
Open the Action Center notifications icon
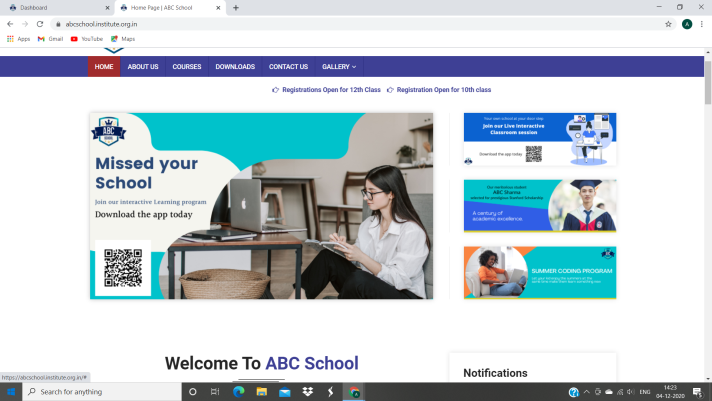click(x=697, y=391)
